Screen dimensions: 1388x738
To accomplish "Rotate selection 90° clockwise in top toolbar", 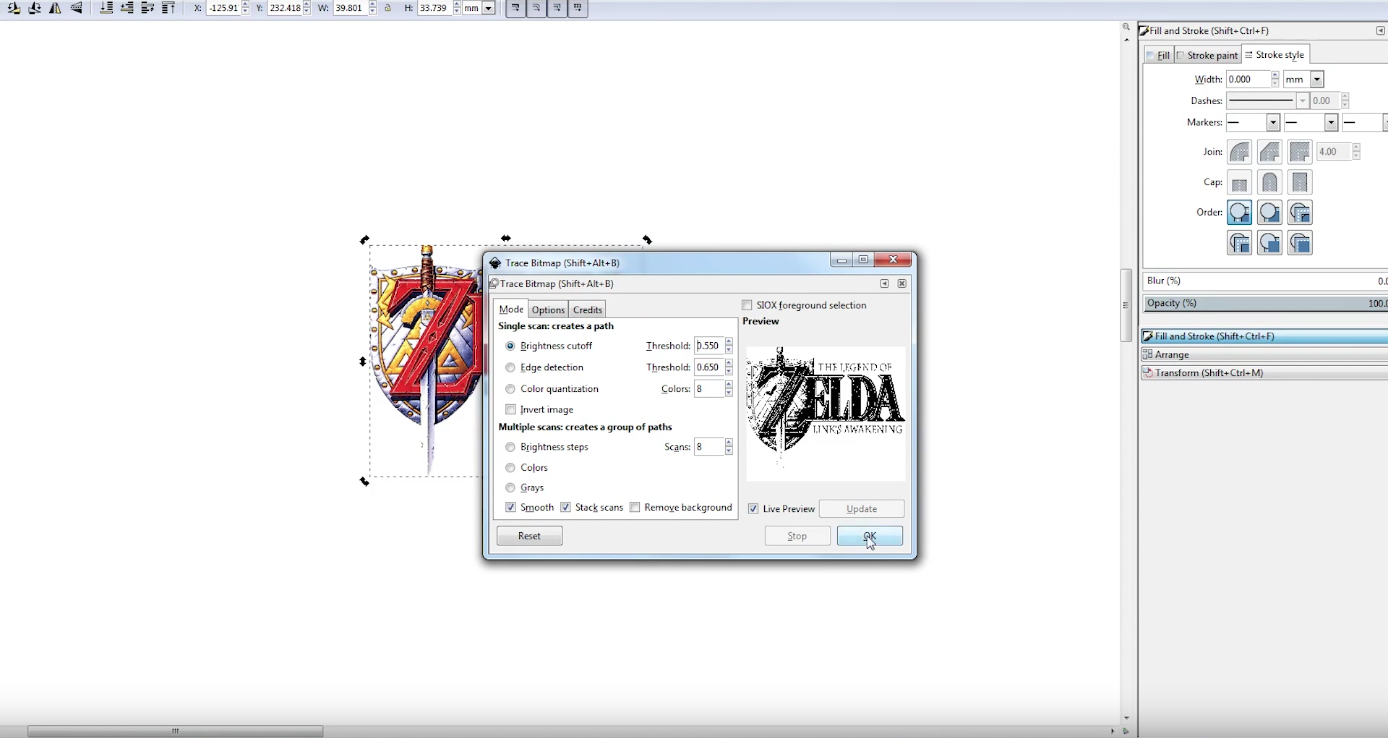I will (x=35, y=8).
